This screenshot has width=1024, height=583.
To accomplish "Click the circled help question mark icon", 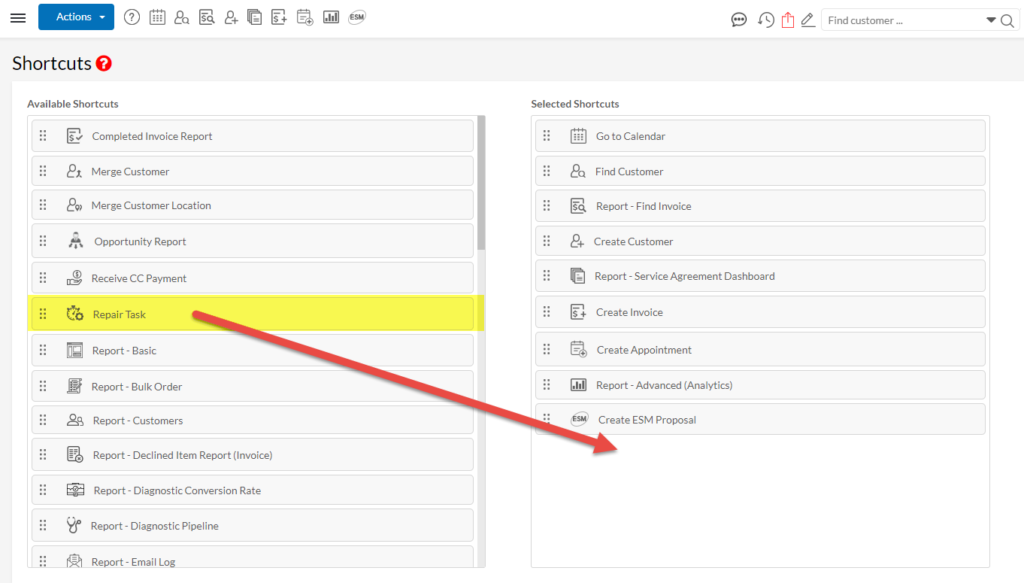I will point(132,16).
